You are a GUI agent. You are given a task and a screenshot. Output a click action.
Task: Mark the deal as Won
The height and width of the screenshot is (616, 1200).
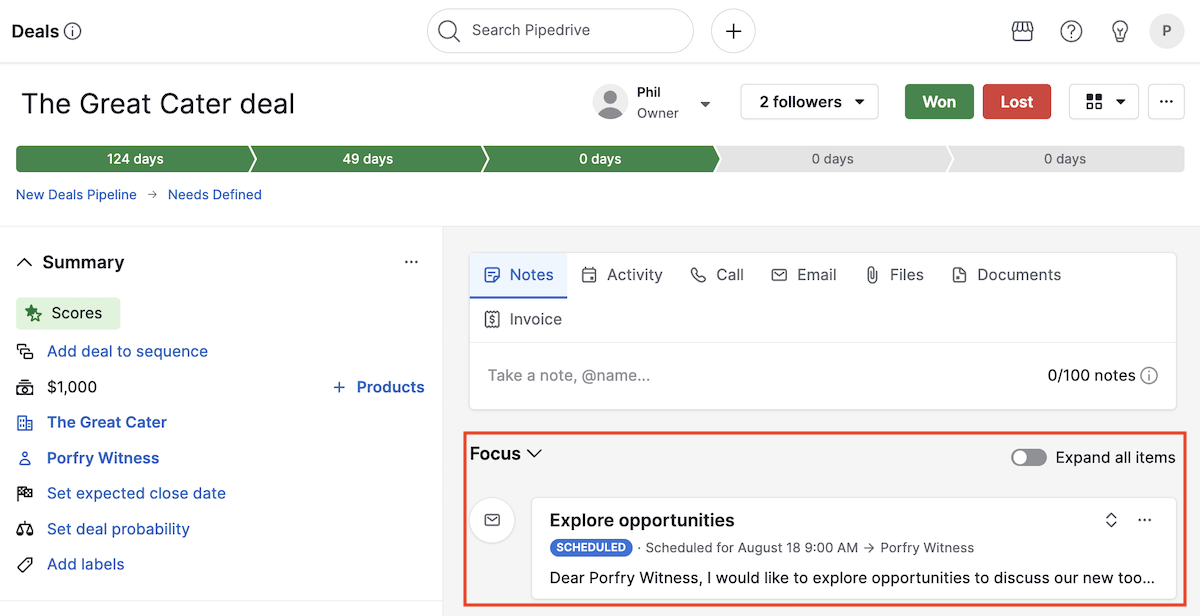pos(939,102)
